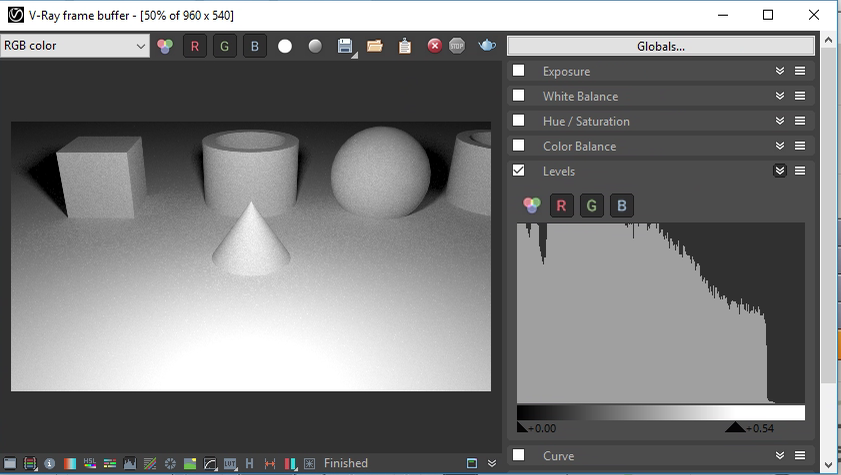
Task: Show all RGB channels in Levels histogram
Action: click(532, 205)
